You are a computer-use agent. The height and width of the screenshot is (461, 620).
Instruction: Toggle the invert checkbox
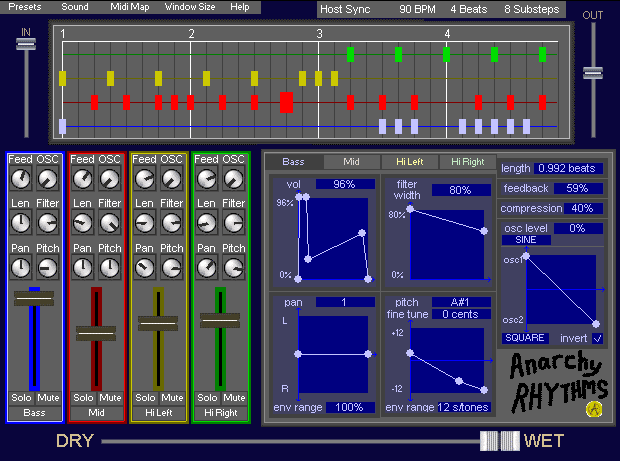coord(597,338)
